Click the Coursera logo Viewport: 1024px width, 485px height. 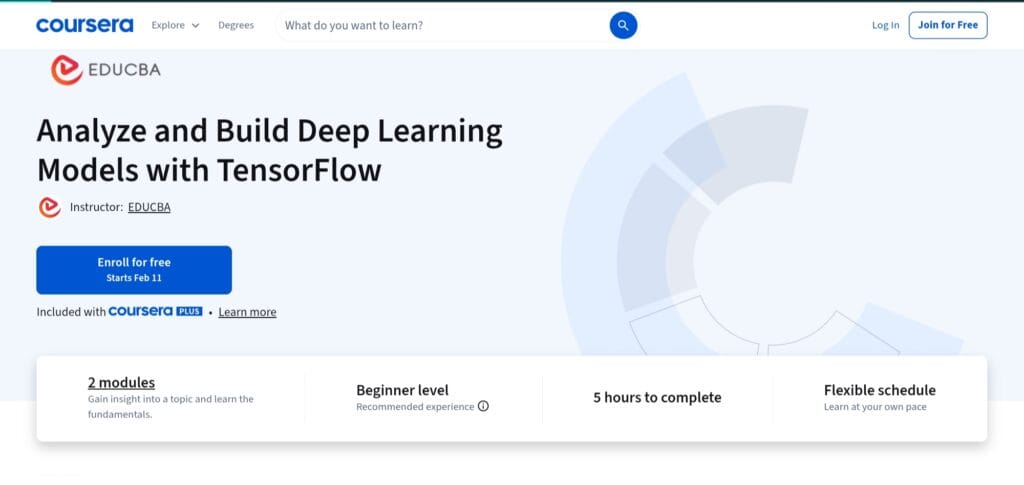[85, 25]
